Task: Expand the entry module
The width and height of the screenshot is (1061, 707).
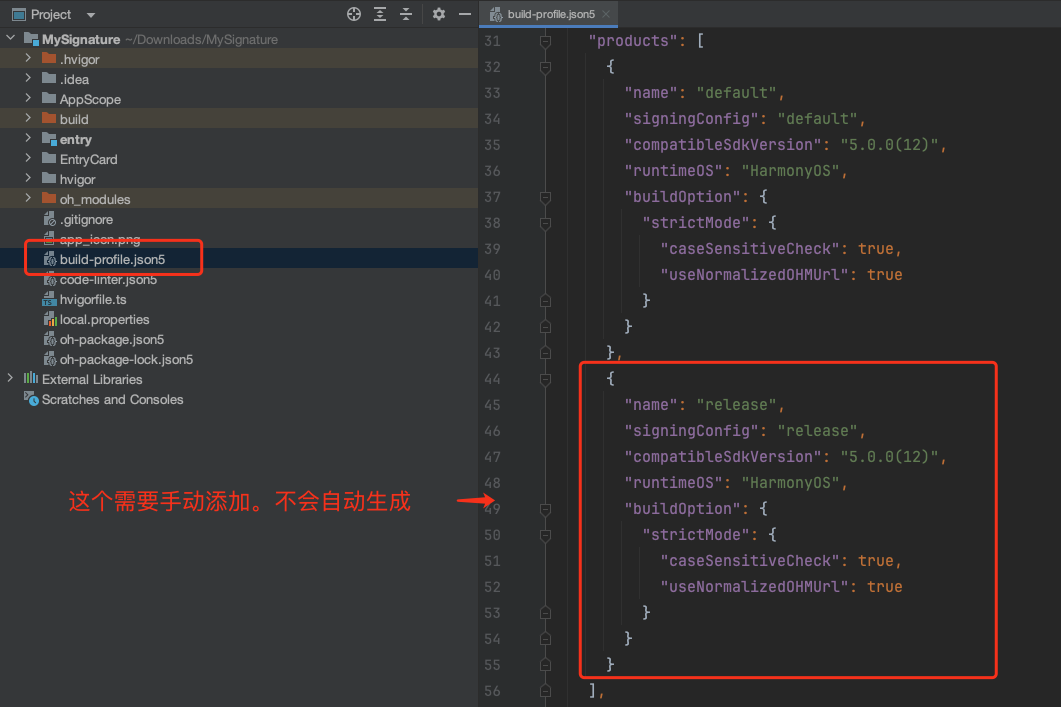Action: click(28, 139)
